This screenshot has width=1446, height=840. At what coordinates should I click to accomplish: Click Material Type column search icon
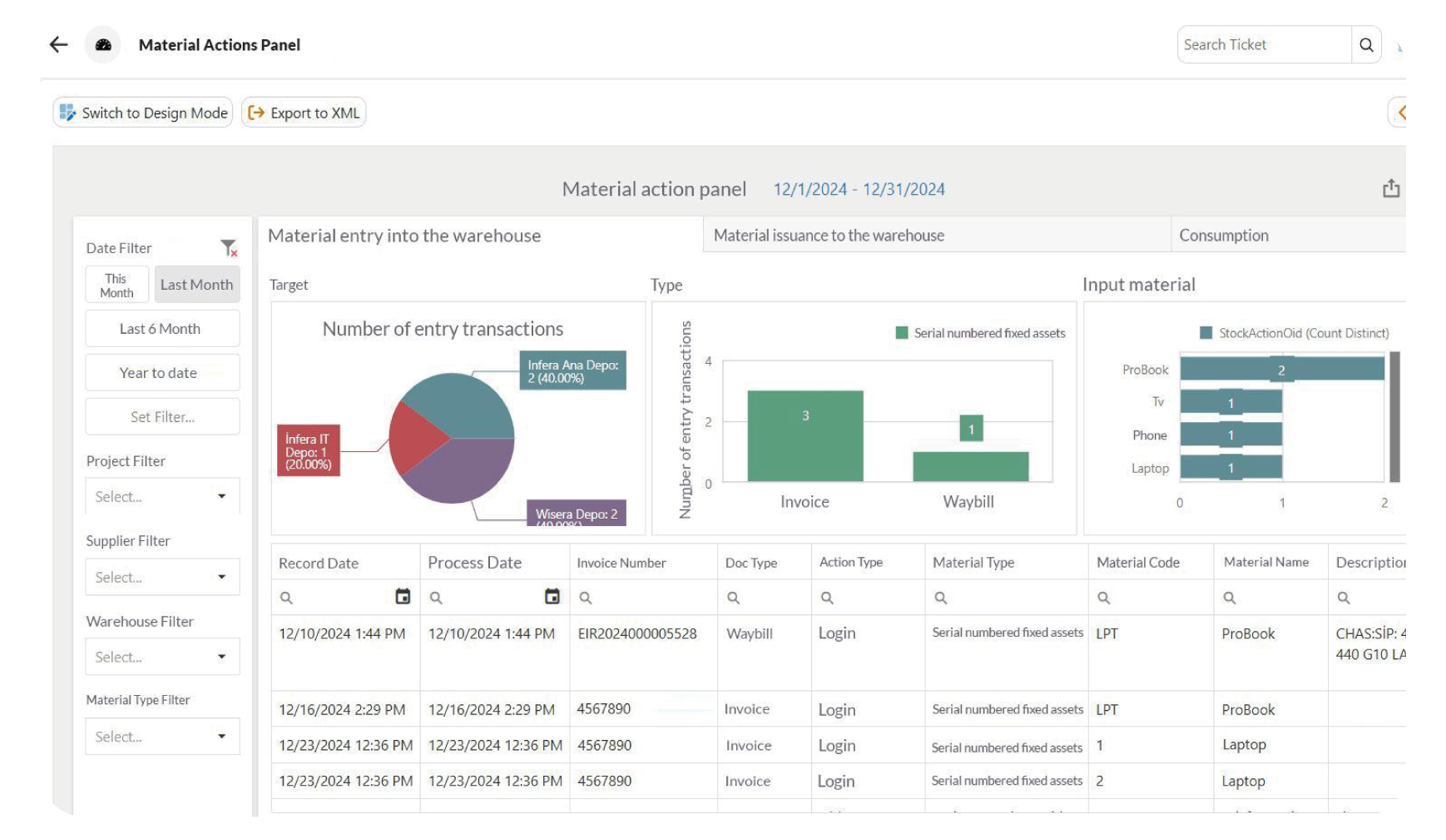coord(941,598)
